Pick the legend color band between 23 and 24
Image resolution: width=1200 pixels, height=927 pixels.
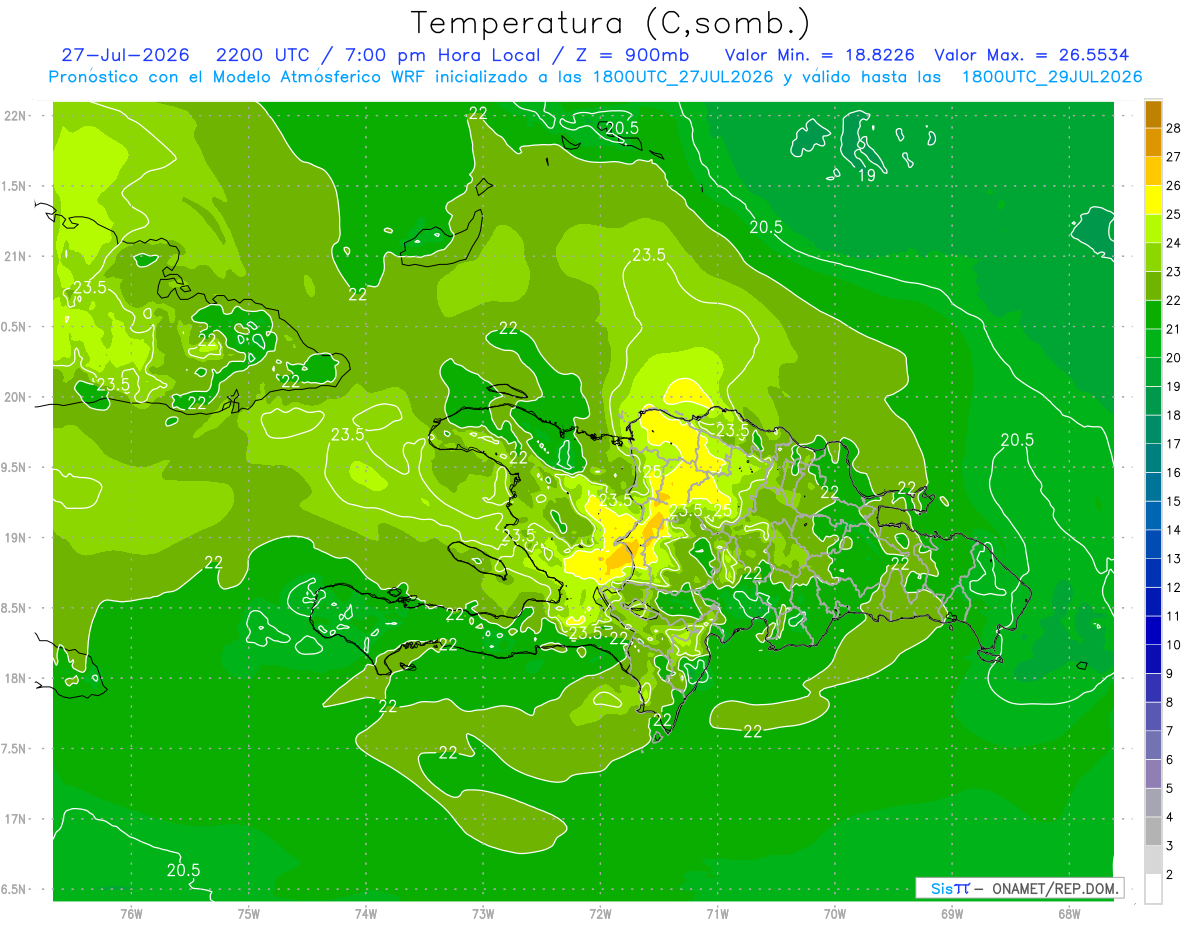tap(1153, 257)
